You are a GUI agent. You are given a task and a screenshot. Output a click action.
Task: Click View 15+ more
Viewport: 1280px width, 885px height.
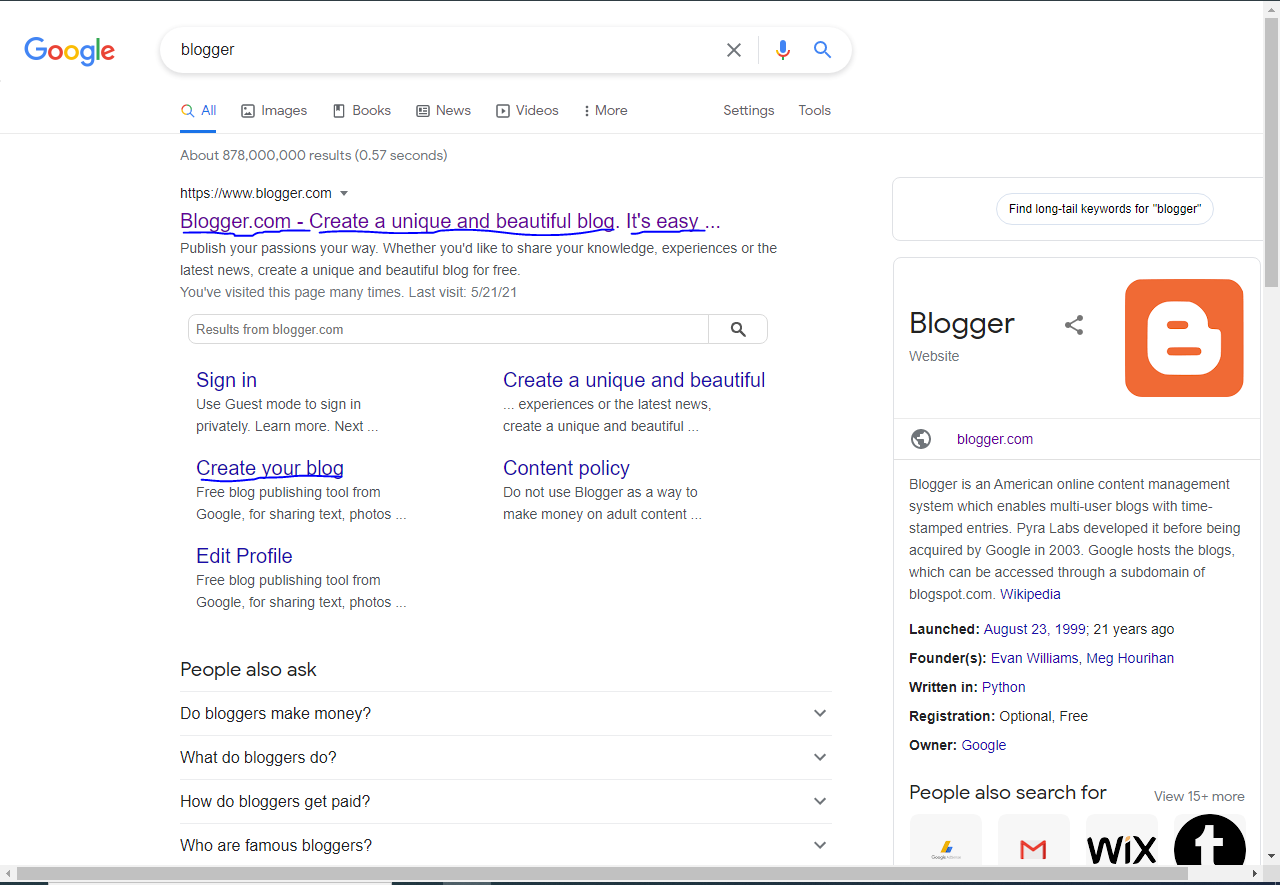point(1199,797)
